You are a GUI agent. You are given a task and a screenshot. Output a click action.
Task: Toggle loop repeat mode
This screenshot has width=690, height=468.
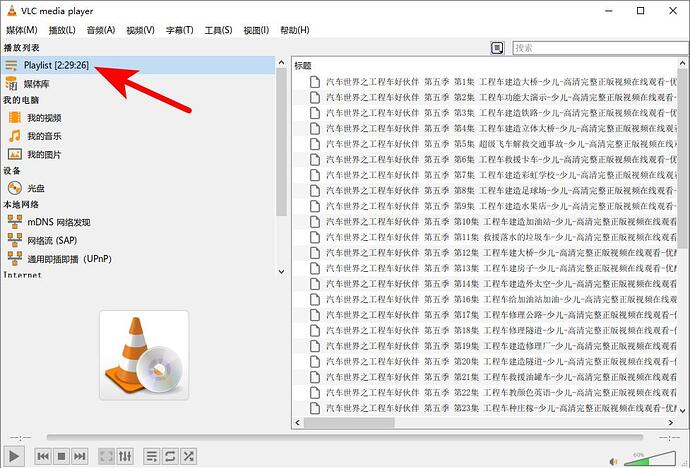(171, 456)
